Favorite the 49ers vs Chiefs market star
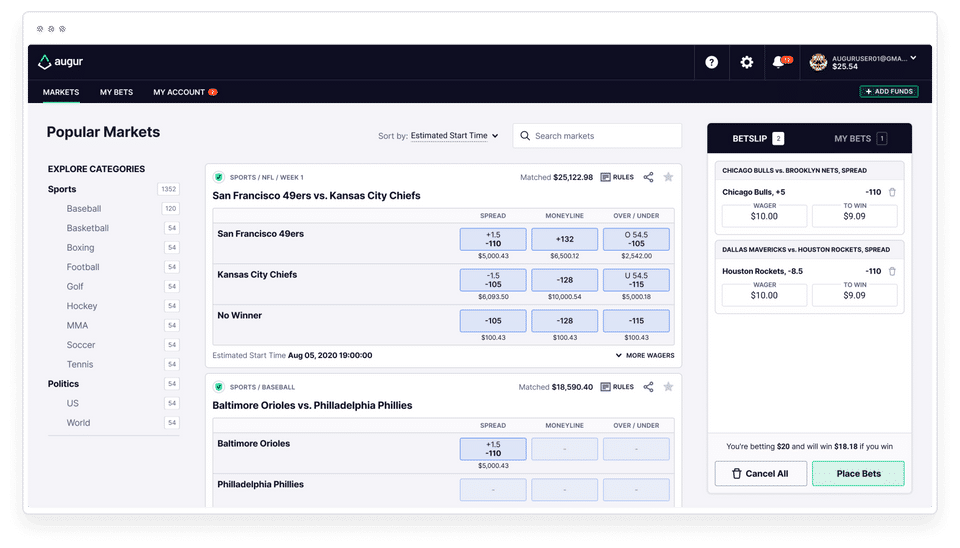 pyautogui.click(x=668, y=177)
